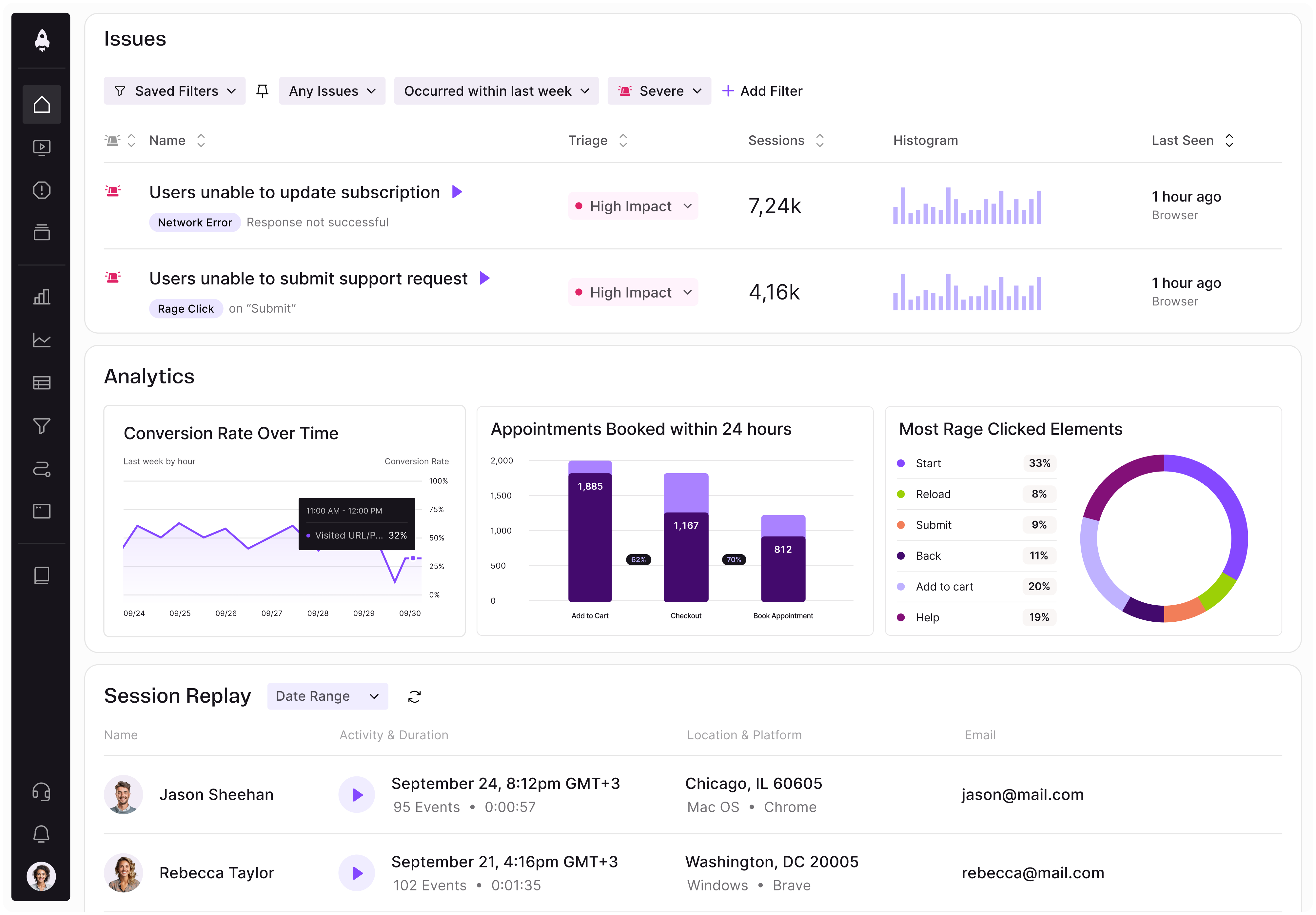The height and width of the screenshot is (915, 1316).
Task: Open the funnel icon in sidebar
Action: click(42, 426)
